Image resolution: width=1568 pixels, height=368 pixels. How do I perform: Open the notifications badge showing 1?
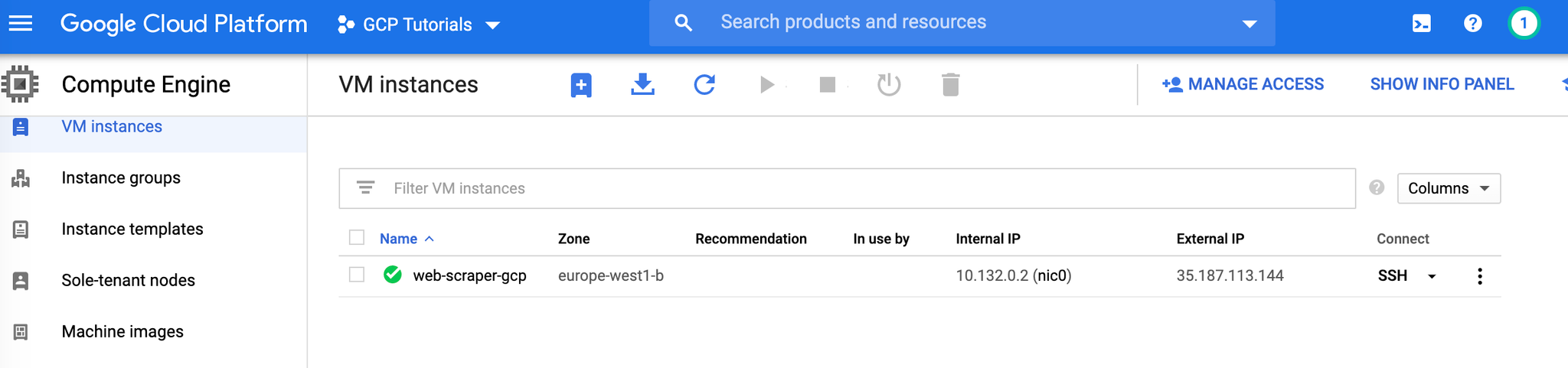click(x=1524, y=24)
